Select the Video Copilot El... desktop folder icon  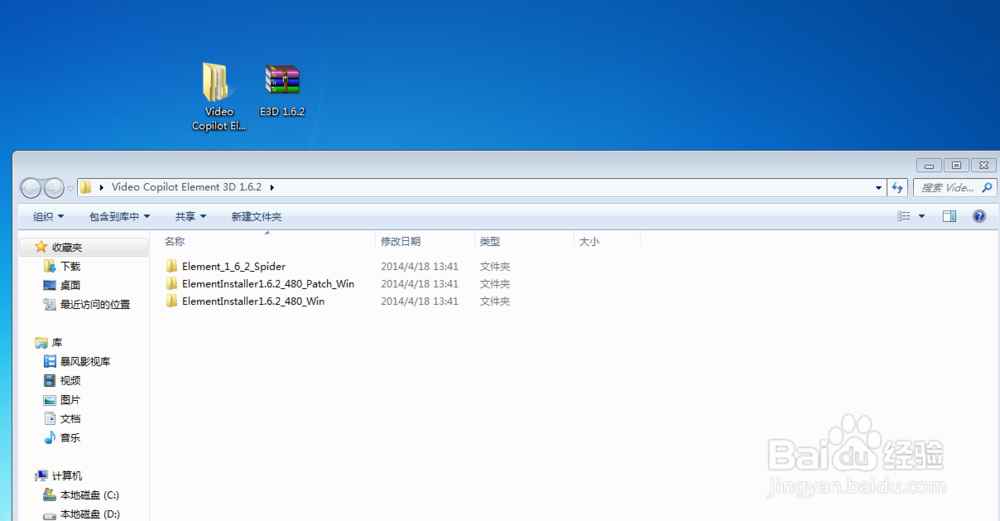(x=219, y=96)
